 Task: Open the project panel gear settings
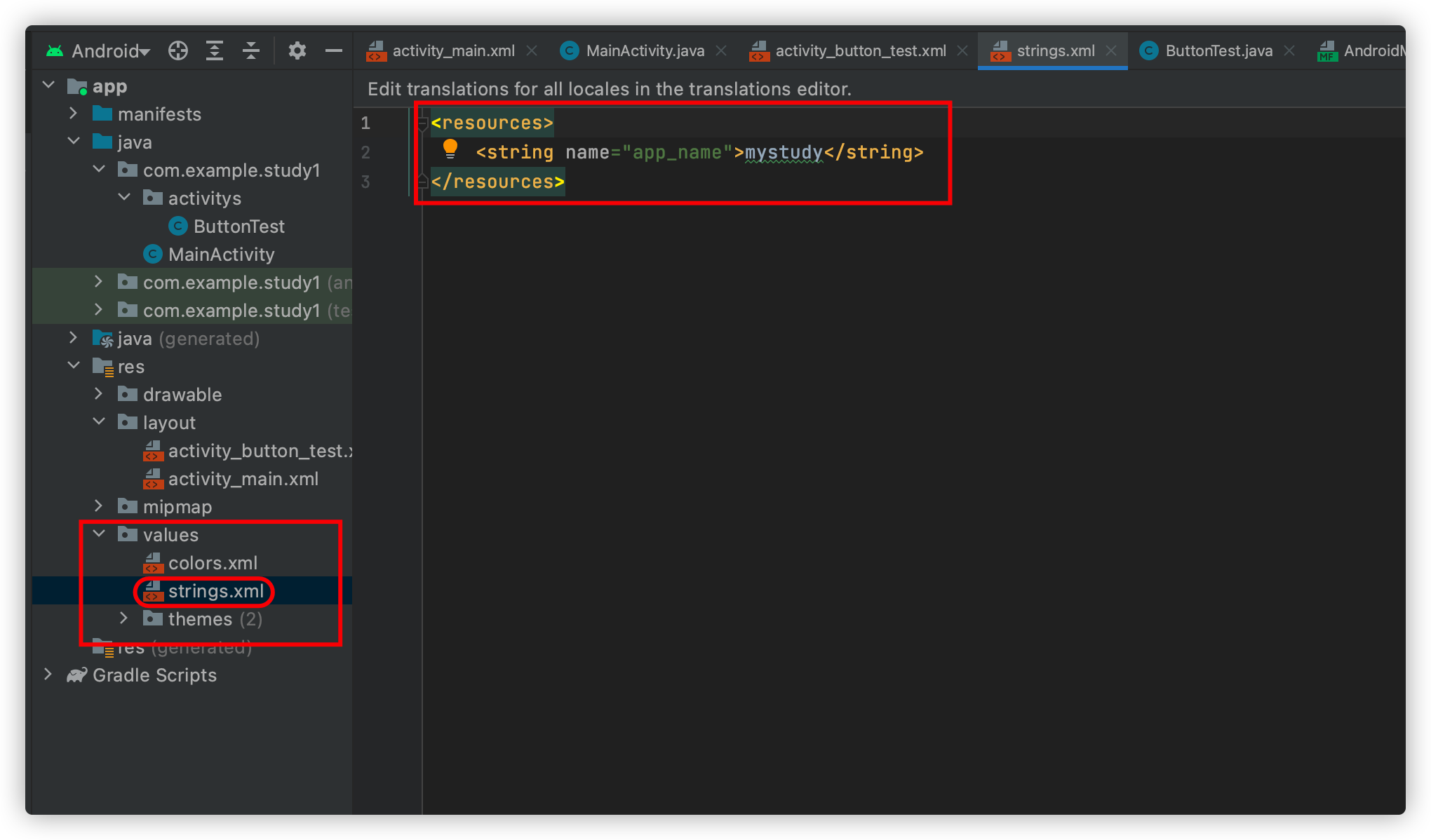click(297, 50)
